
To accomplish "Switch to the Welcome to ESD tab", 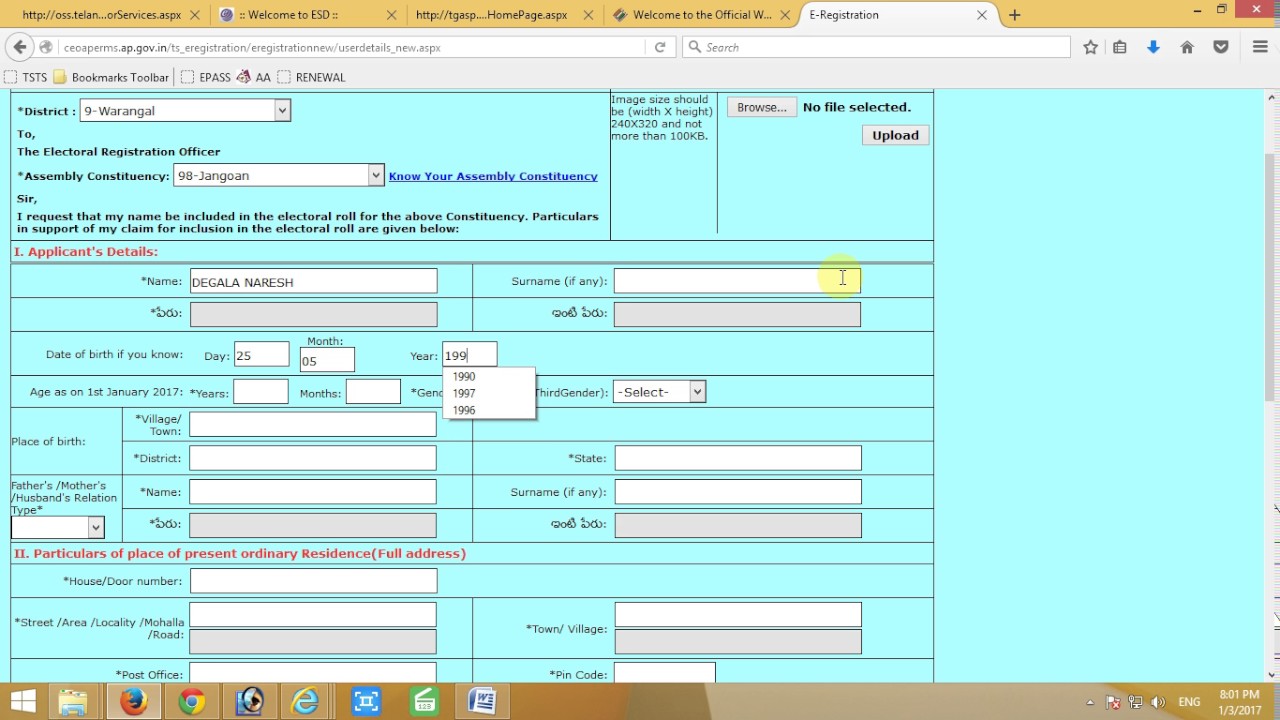I will tap(304, 15).
